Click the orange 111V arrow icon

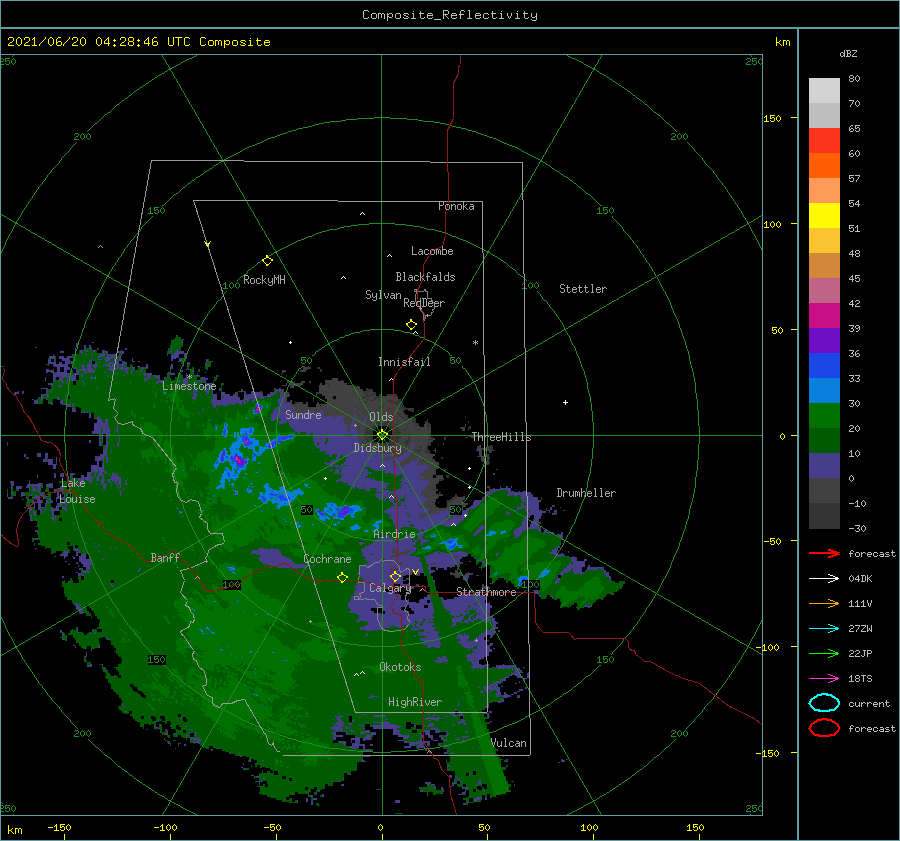click(x=824, y=603)
